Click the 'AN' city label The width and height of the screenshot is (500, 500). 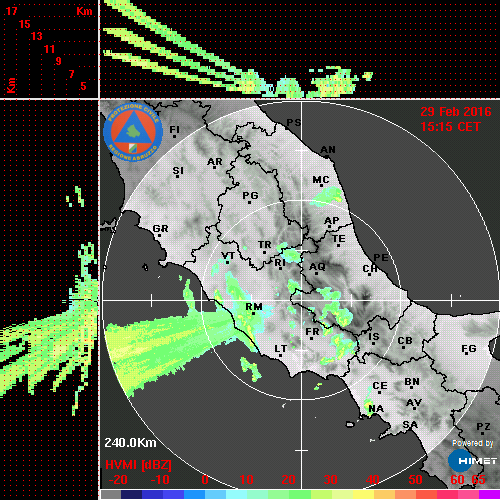(x=328, y=150)
